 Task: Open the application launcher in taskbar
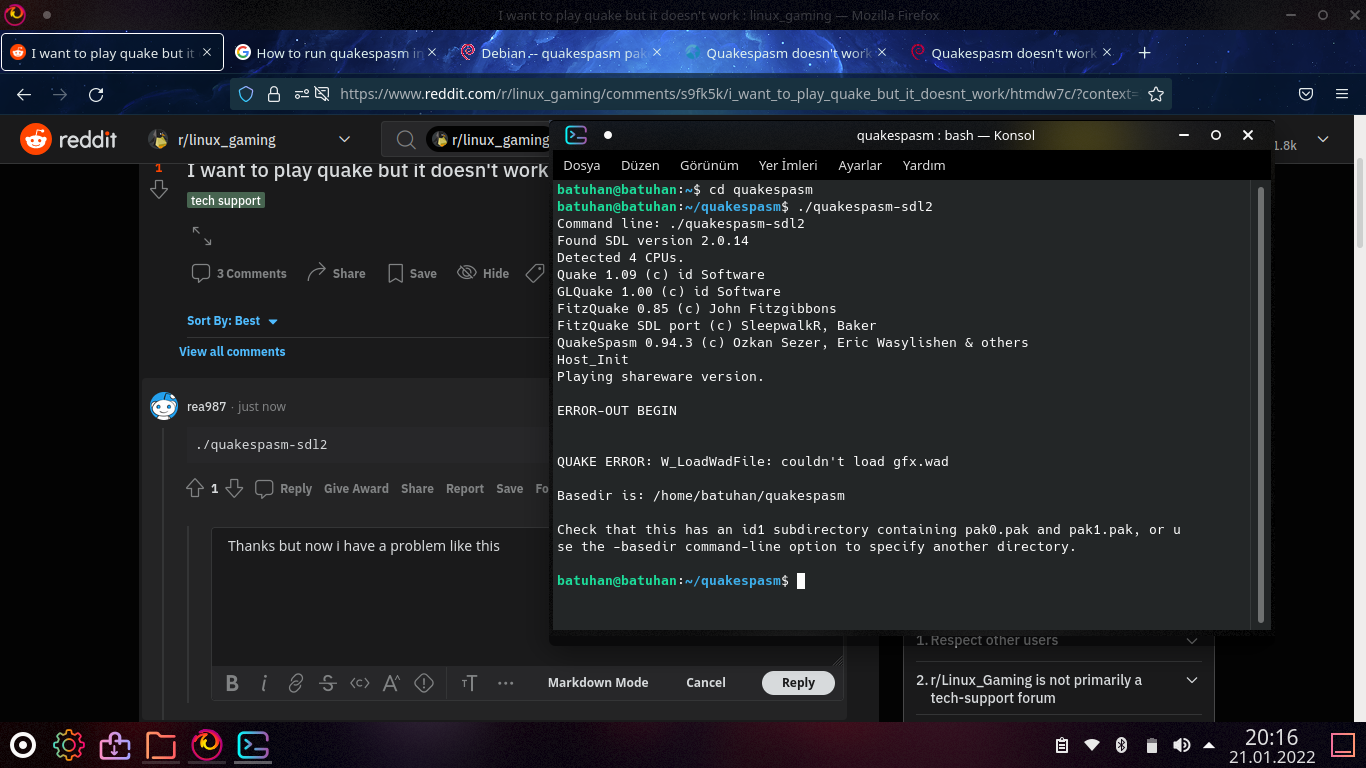click(23, 745)
